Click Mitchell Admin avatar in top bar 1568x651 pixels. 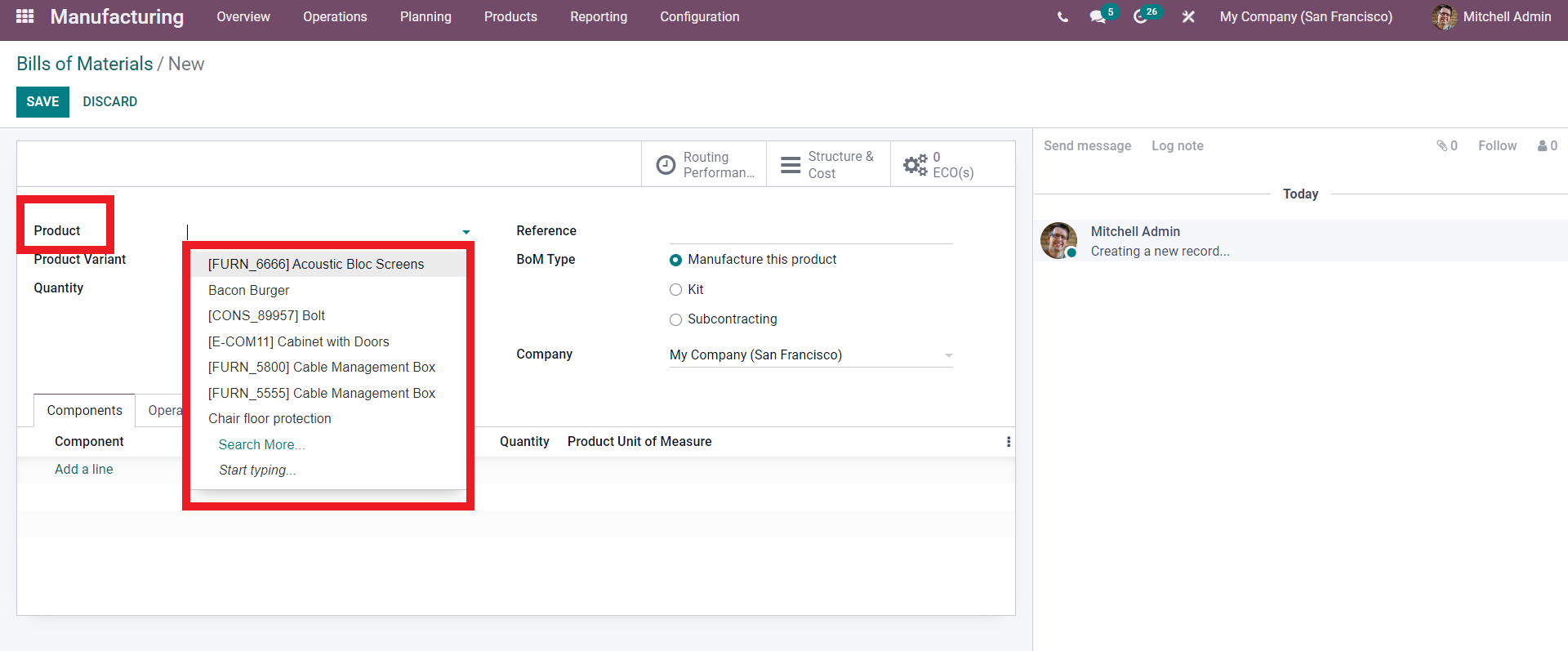[x=1444, y=16]
